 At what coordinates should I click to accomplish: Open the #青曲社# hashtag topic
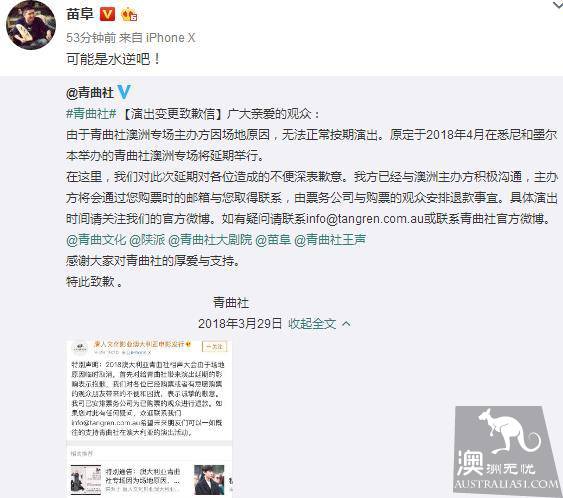click(x=91, y=114)
